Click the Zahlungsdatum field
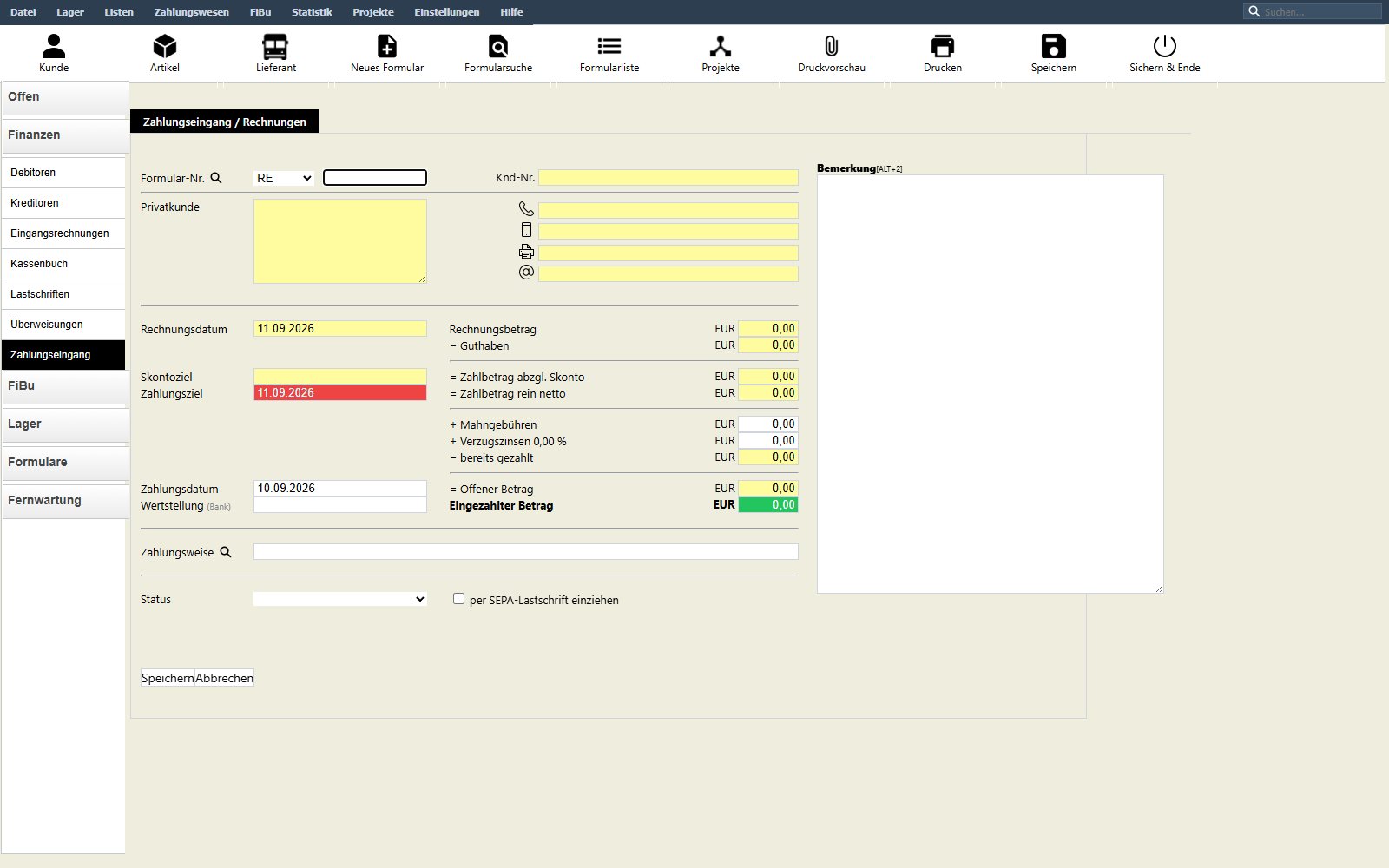This screenshot has width=1389, height=868. [340, 489]
